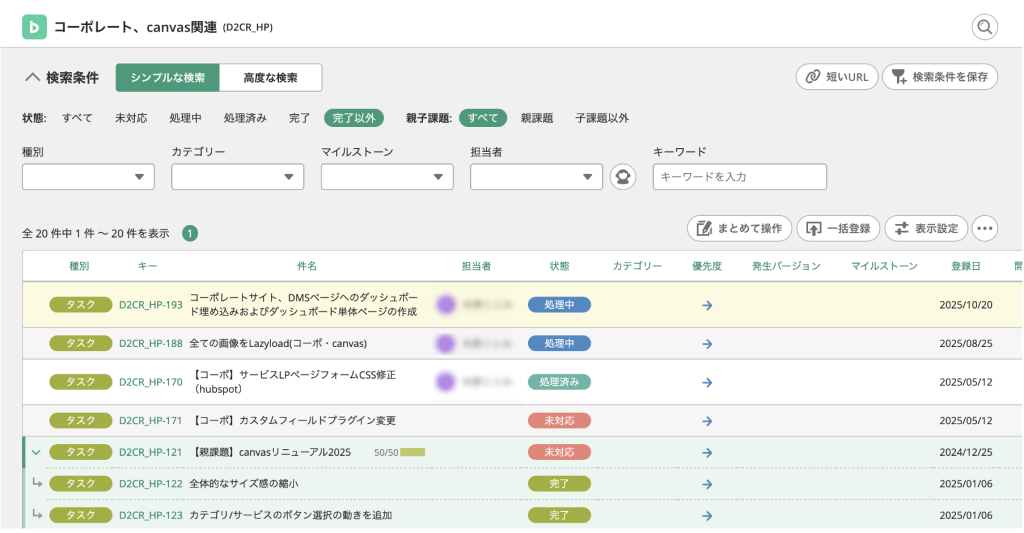Click the search magnifier icon
This screenshot has width=1024, height=533.
click(x=985, y=27)
